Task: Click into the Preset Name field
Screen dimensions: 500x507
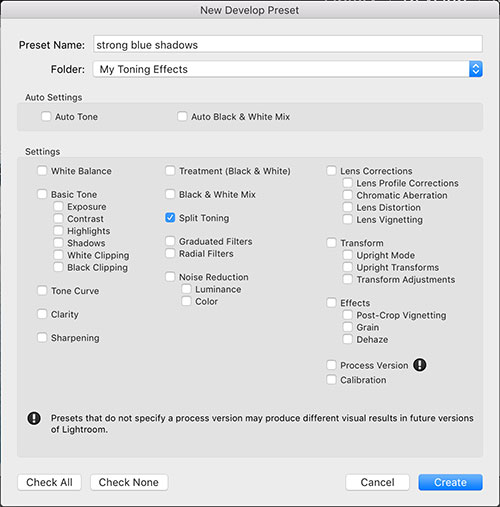Action: point(288,44)
